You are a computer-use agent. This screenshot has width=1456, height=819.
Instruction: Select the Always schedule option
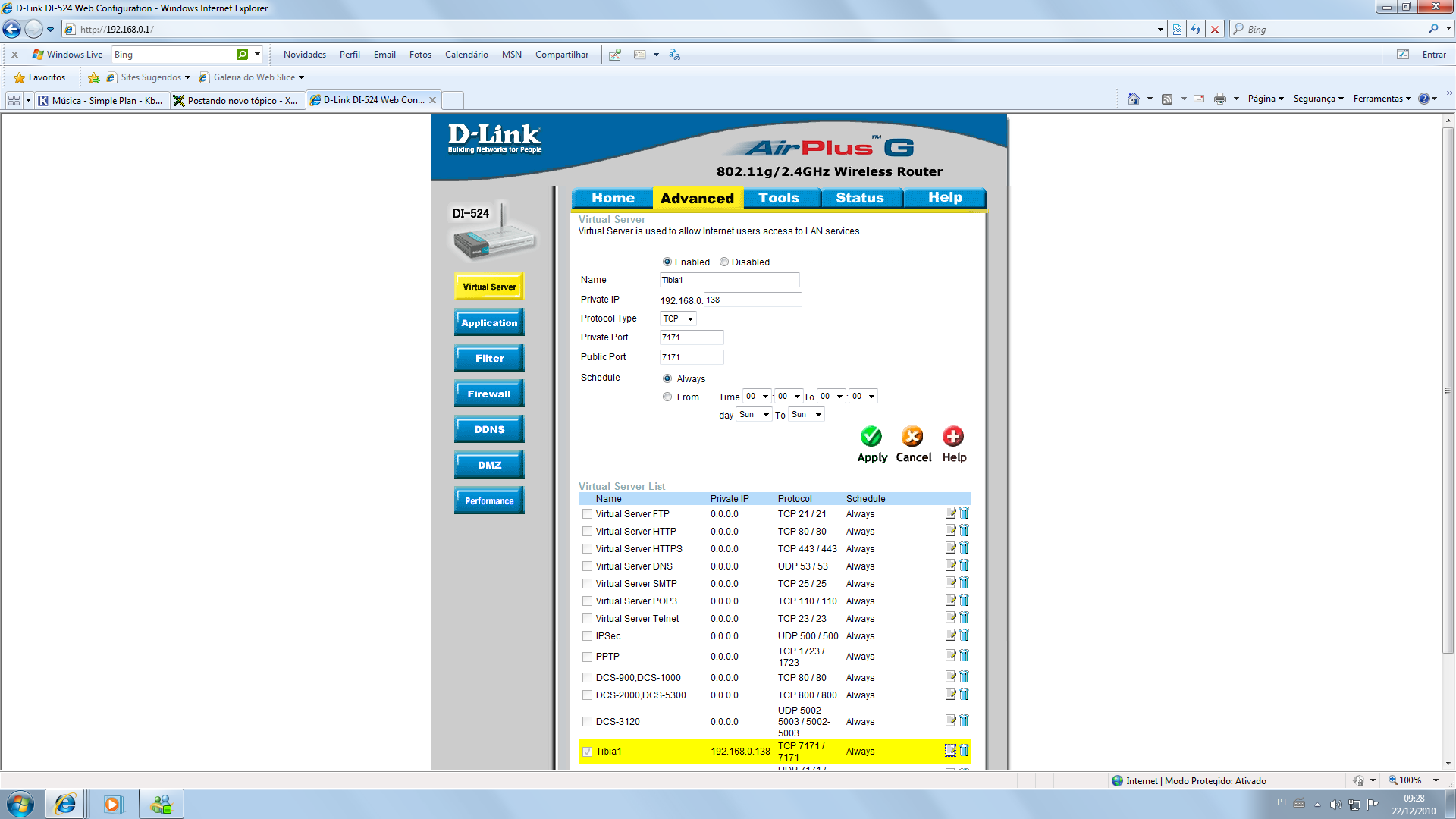point(667,378)
